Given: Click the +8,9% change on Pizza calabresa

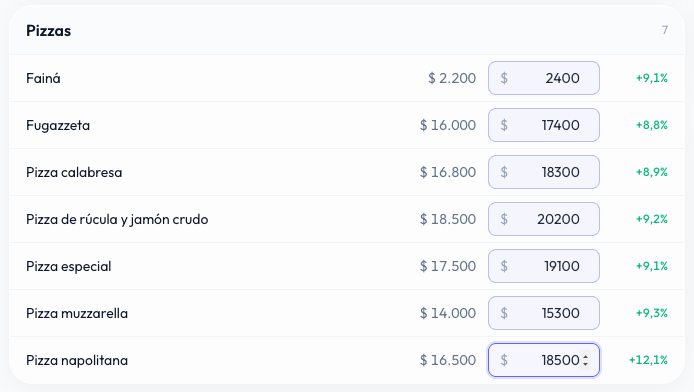Looking at the screenshot, I should click(652, 172).
